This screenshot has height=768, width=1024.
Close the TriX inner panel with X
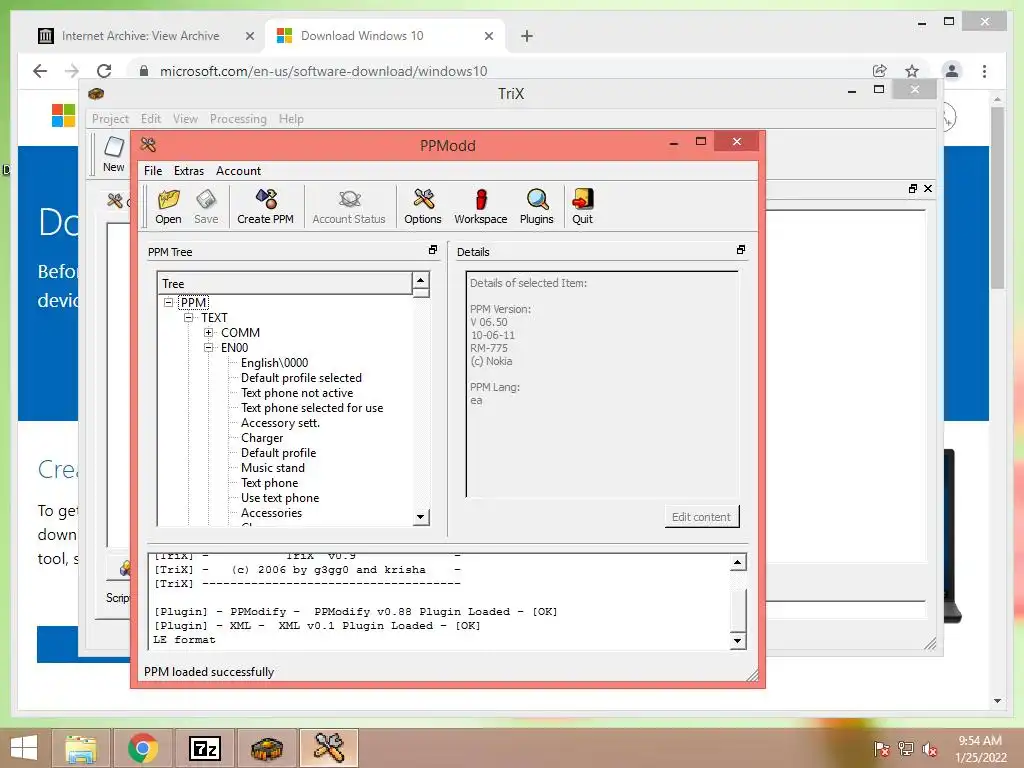(x=927, y=188)
